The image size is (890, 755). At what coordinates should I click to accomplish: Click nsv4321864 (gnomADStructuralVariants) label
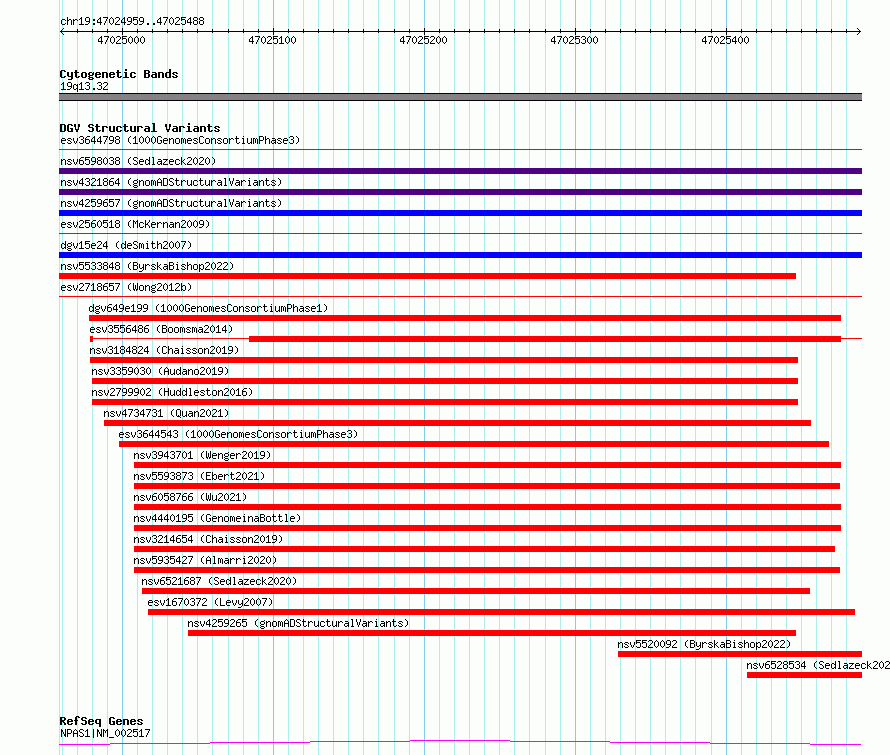[x=171, y=182]
